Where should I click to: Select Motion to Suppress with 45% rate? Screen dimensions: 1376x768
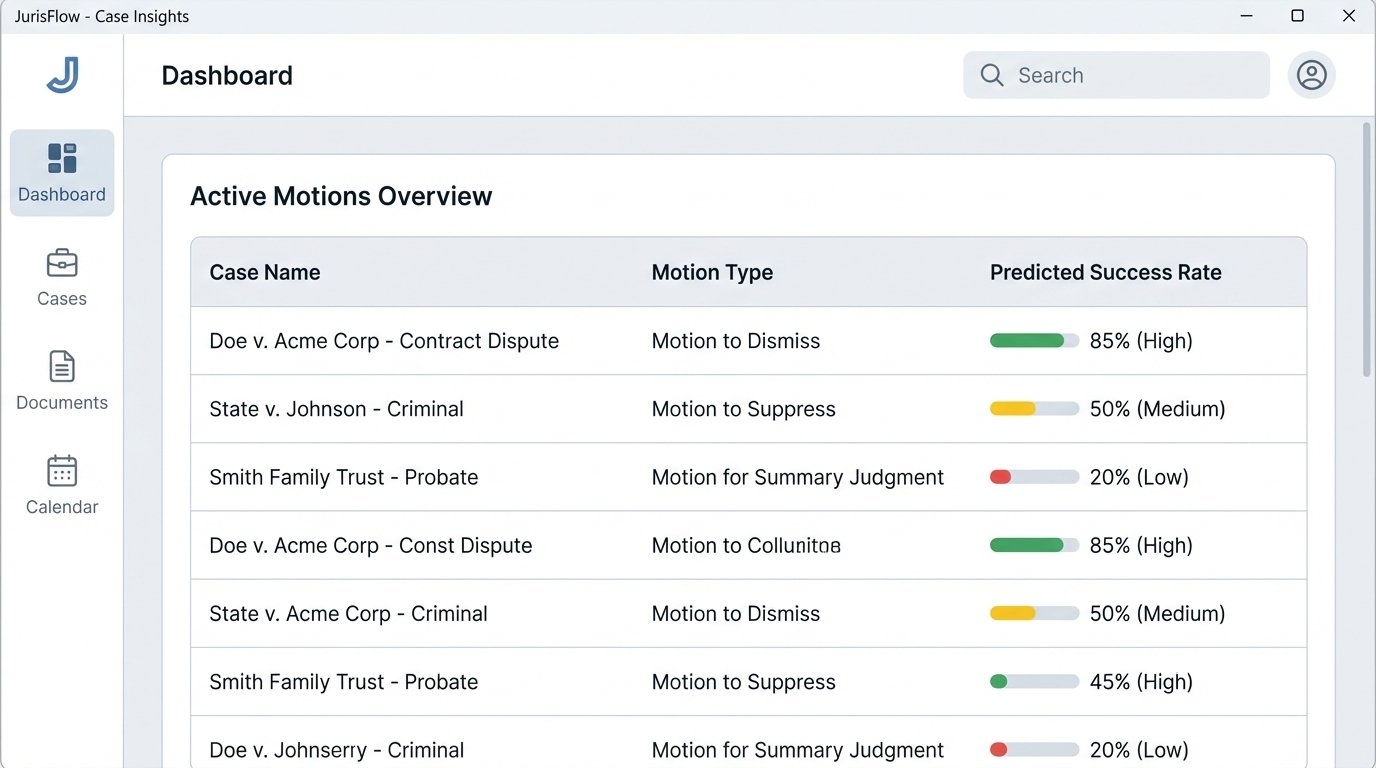pos(743,682)
